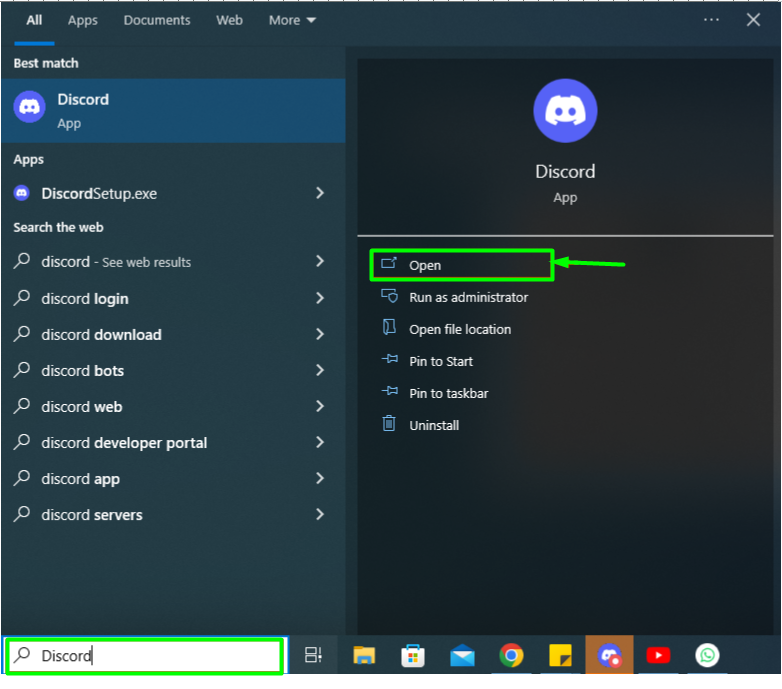
Task: Click the folder icon for Open file location
Action: pos(389,327)
